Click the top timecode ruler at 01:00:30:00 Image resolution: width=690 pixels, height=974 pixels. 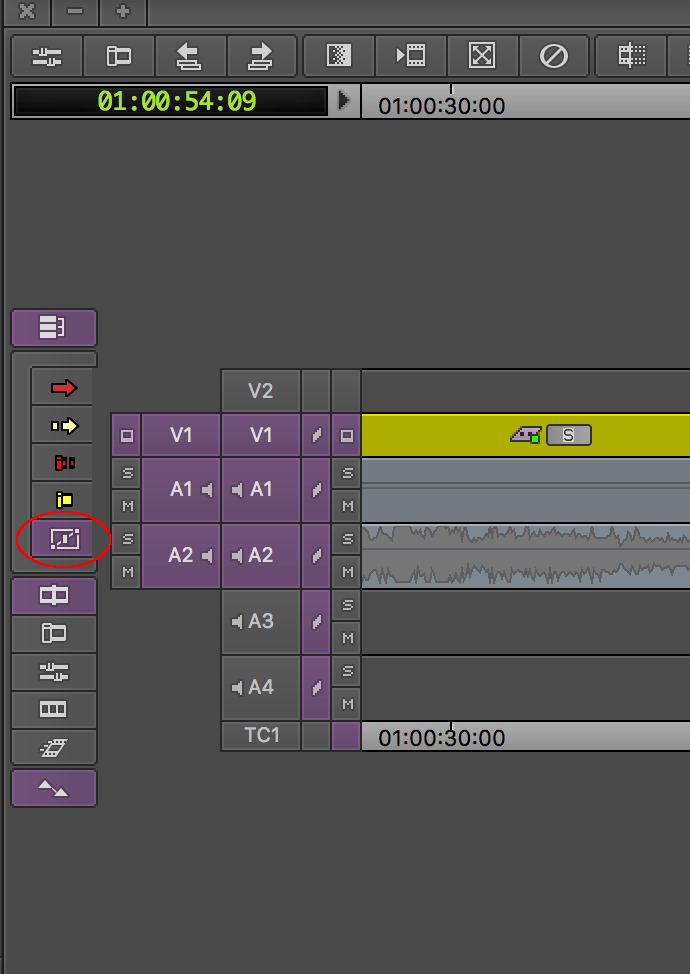(441, 106)
